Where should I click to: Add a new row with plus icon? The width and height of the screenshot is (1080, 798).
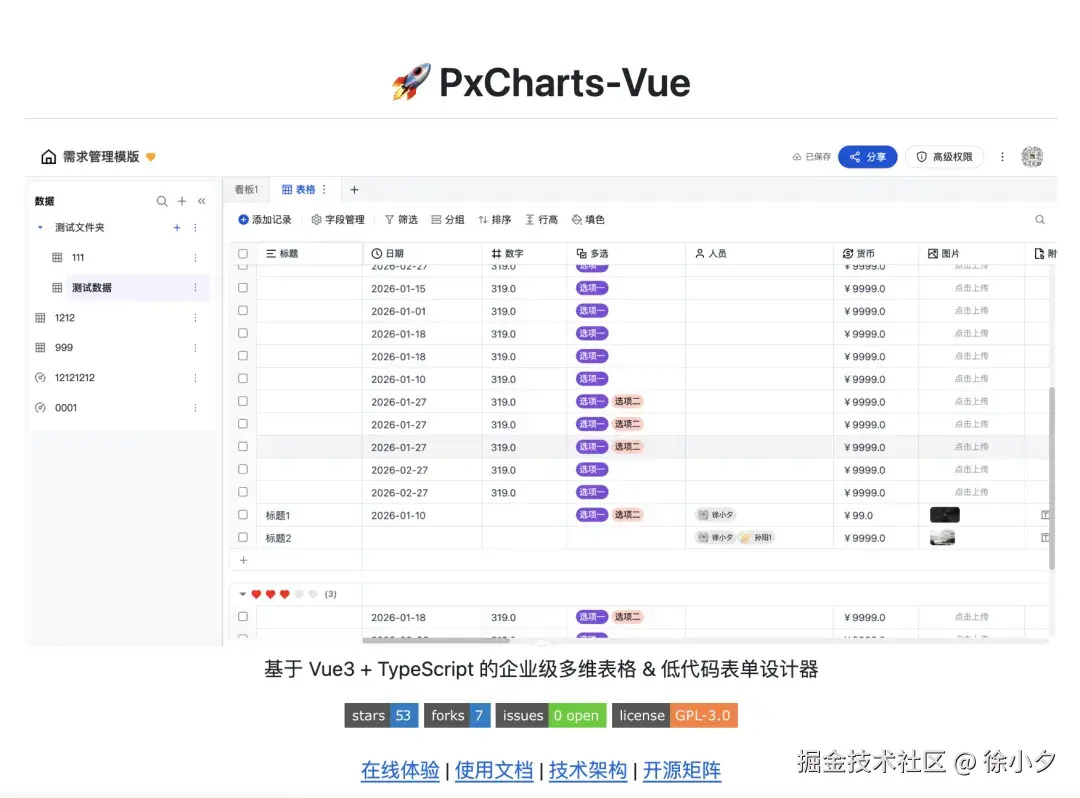pyautogui.click(x=243, y=560)
